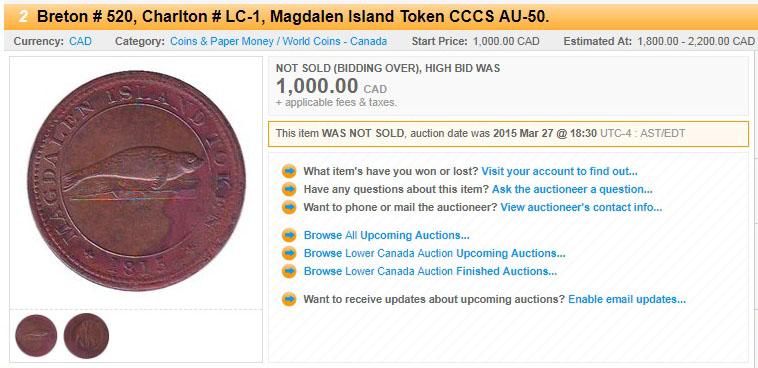This screenshot has height=368, width=758.
Task: Ask the auctioneer a question link
Action: [x=572, y=189]
